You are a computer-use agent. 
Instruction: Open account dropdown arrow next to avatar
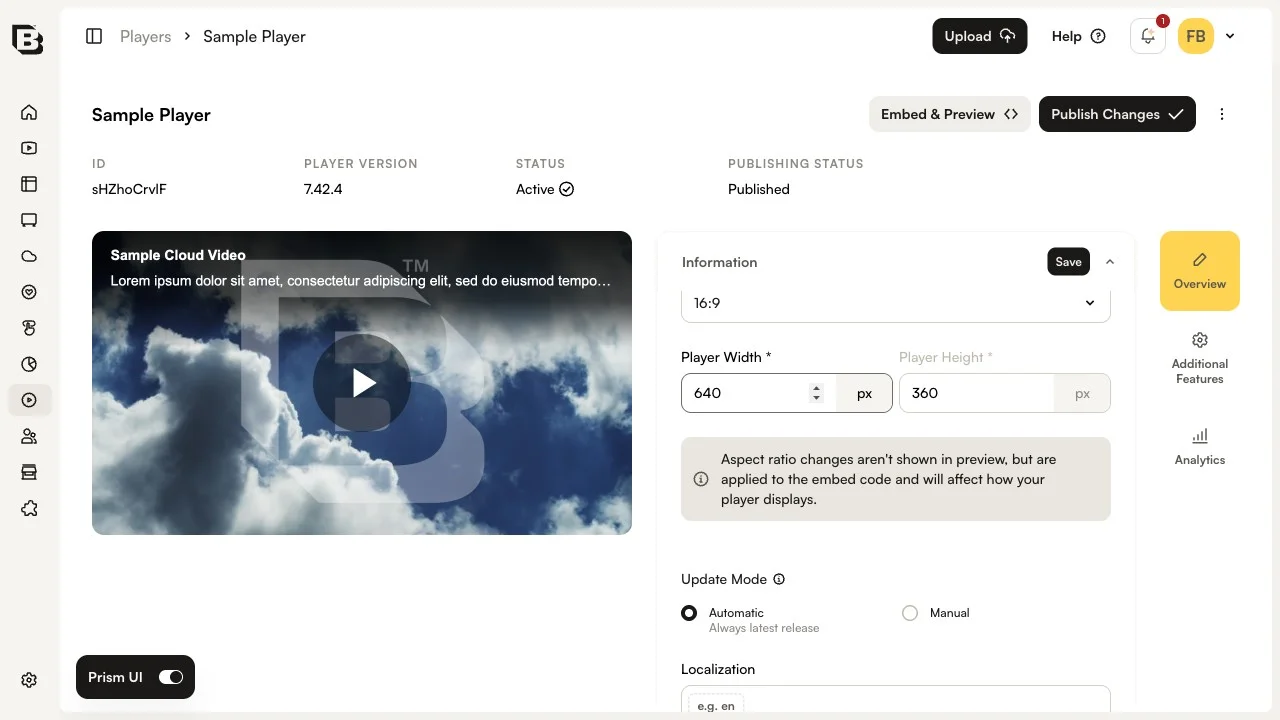point(1230,36)
